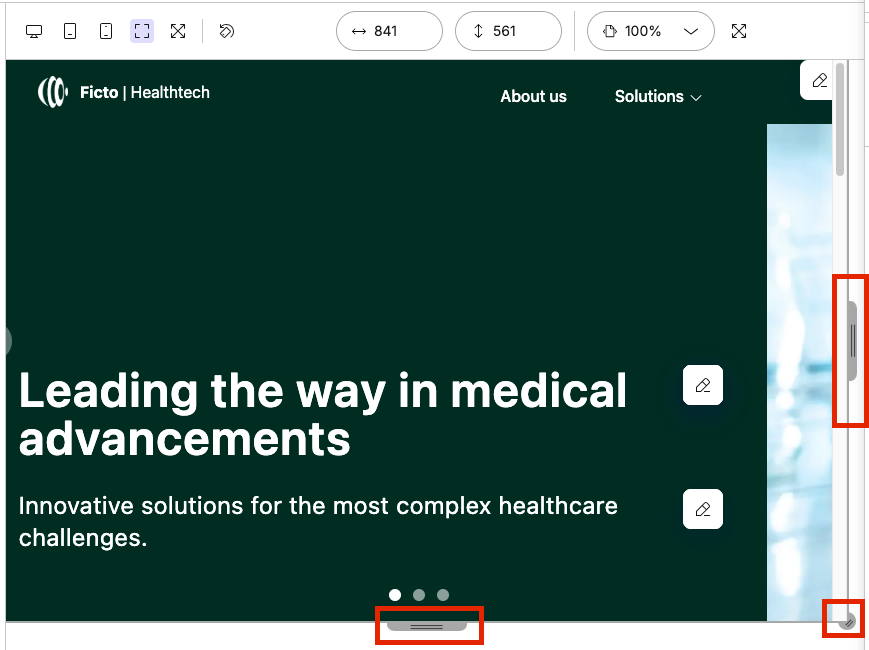Viewport: 869px width, 650px height.
Task: Select the first carousel indicator dot
Action: pos(395,594)
